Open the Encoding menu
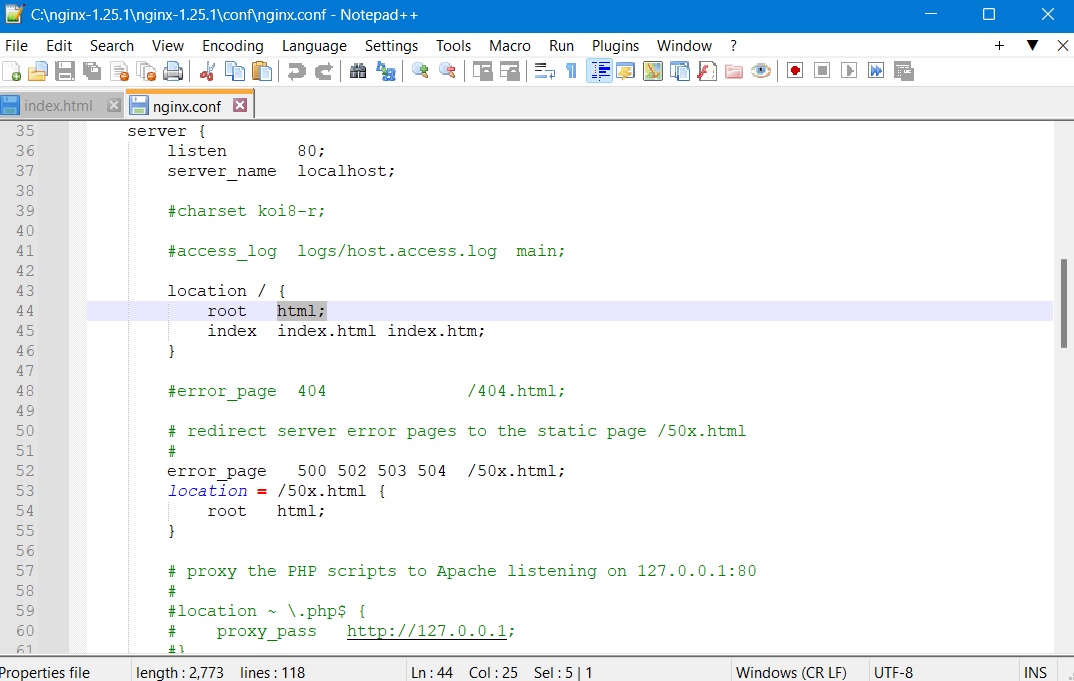The height and width of the screenshot is (681, 1074). tap(232, 45)
